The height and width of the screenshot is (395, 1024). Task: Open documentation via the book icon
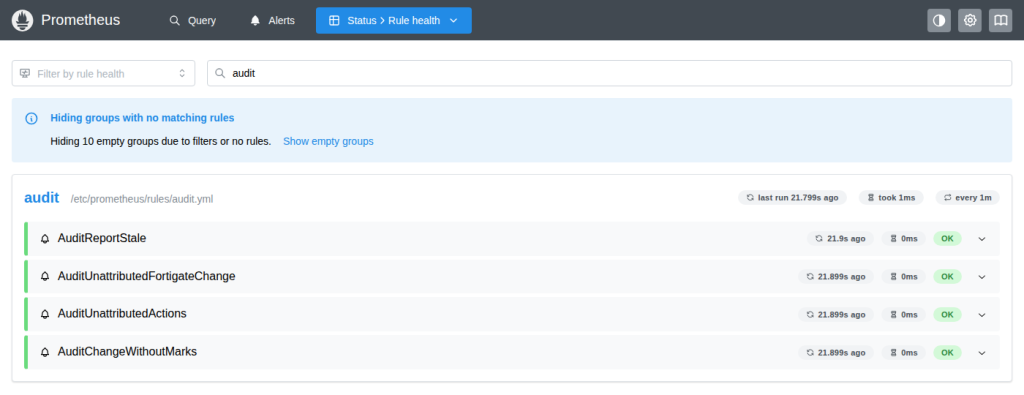click(x=1000, y=20)
